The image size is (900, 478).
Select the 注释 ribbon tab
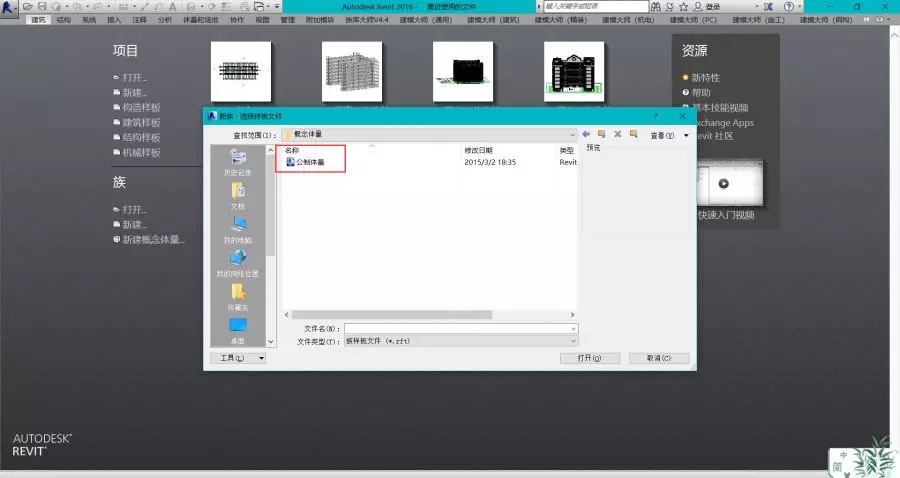pos(139,20)
